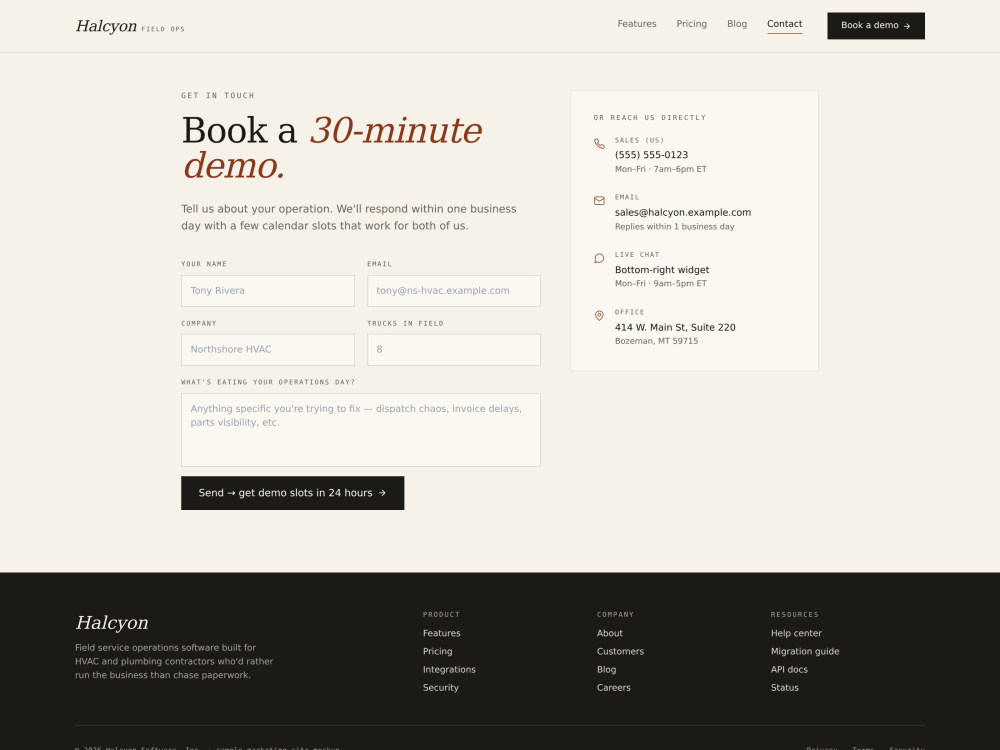Click the (555) 555-0123 phone number
1000x750 pixels.
[x=651, y=155]
